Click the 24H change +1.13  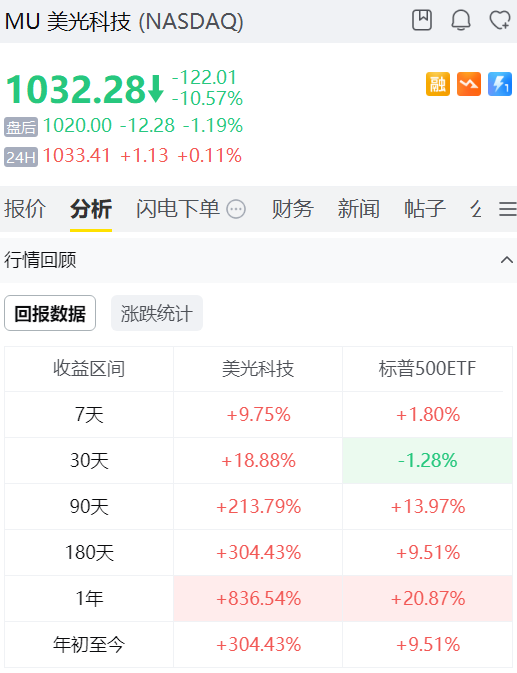point(144,155)
